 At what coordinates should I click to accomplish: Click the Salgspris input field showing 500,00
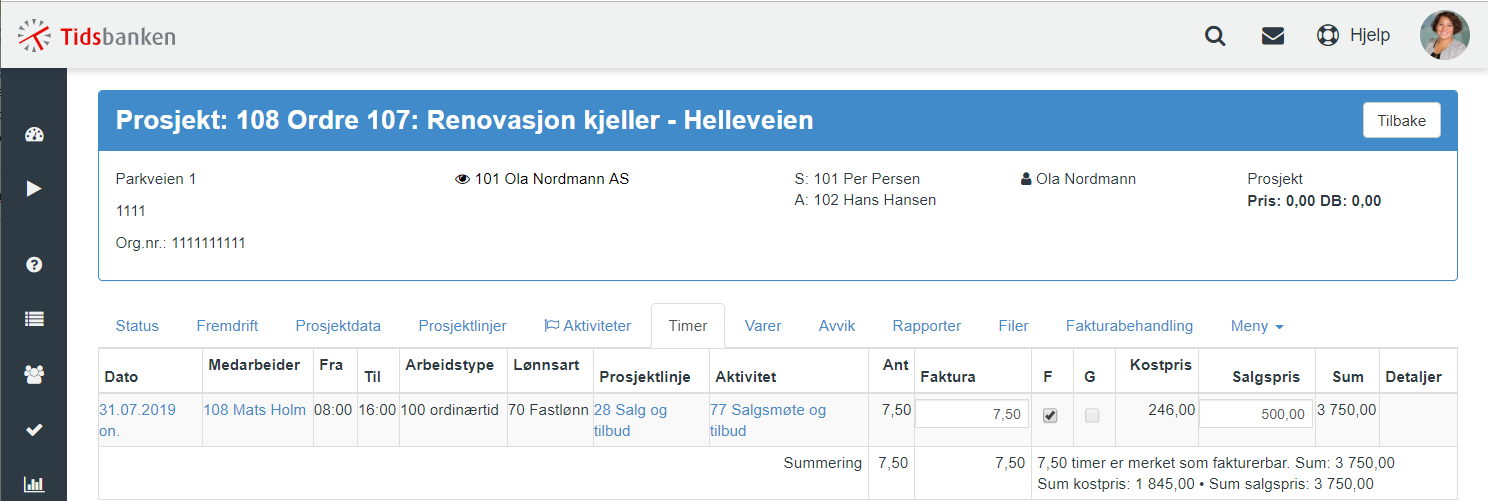(x=1256, y=414)
